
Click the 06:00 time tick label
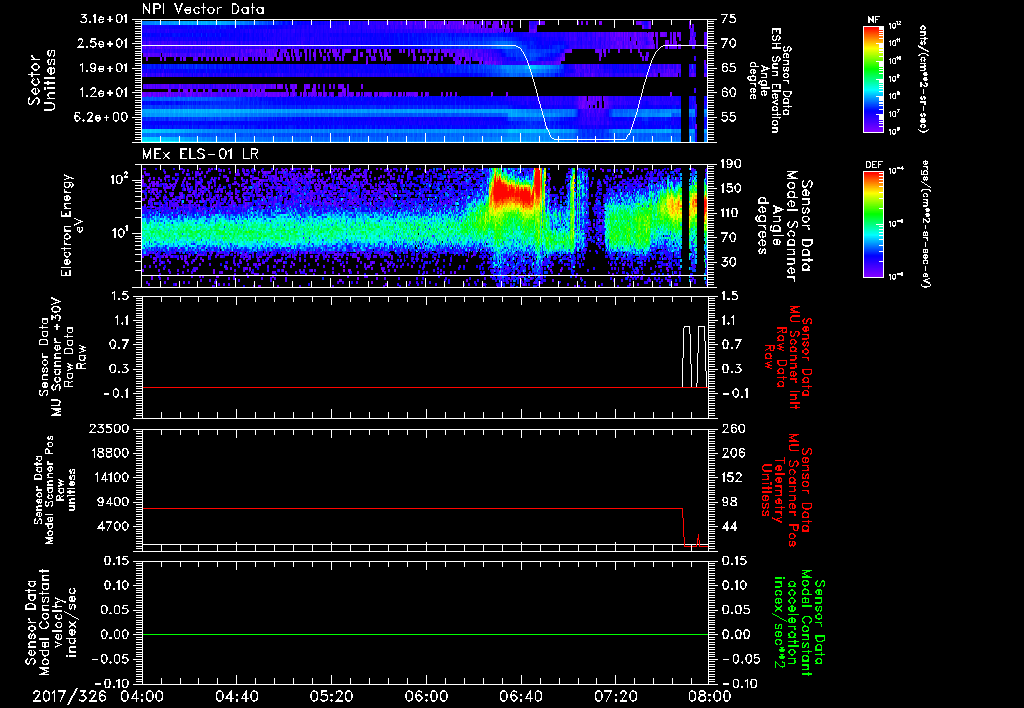(426, 696)
